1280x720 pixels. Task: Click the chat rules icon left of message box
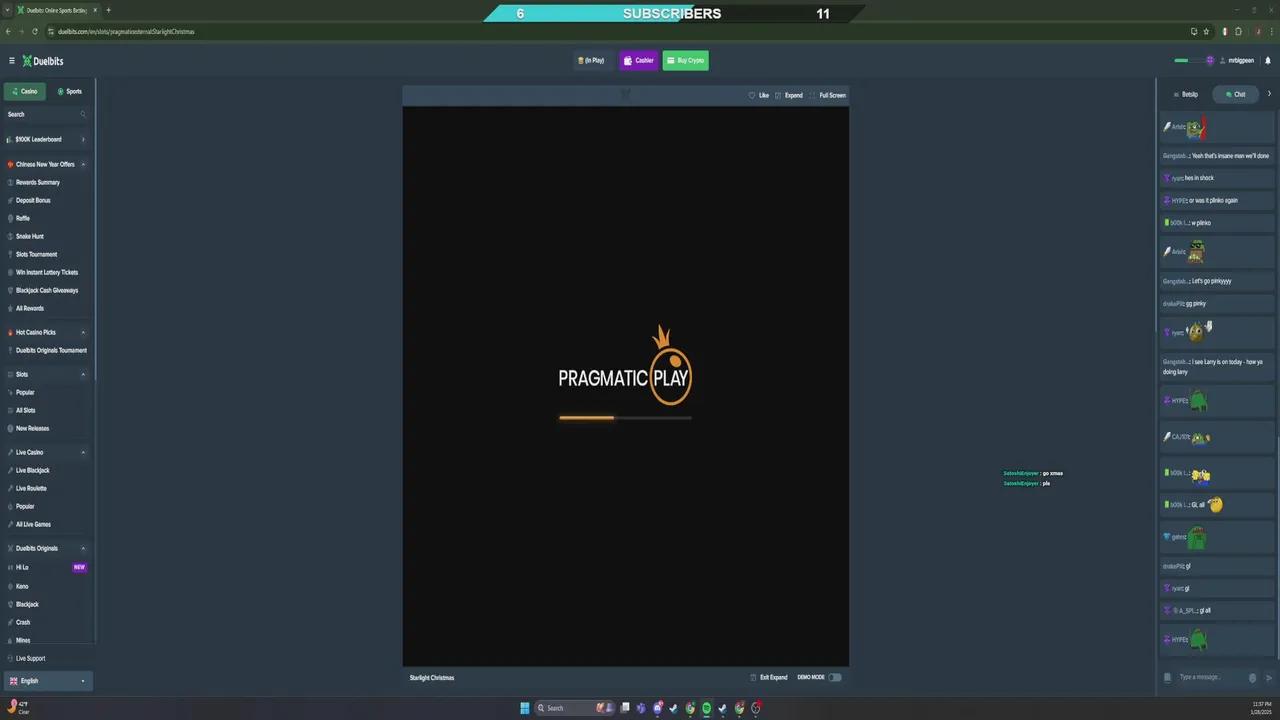[x=1167, y=678]
